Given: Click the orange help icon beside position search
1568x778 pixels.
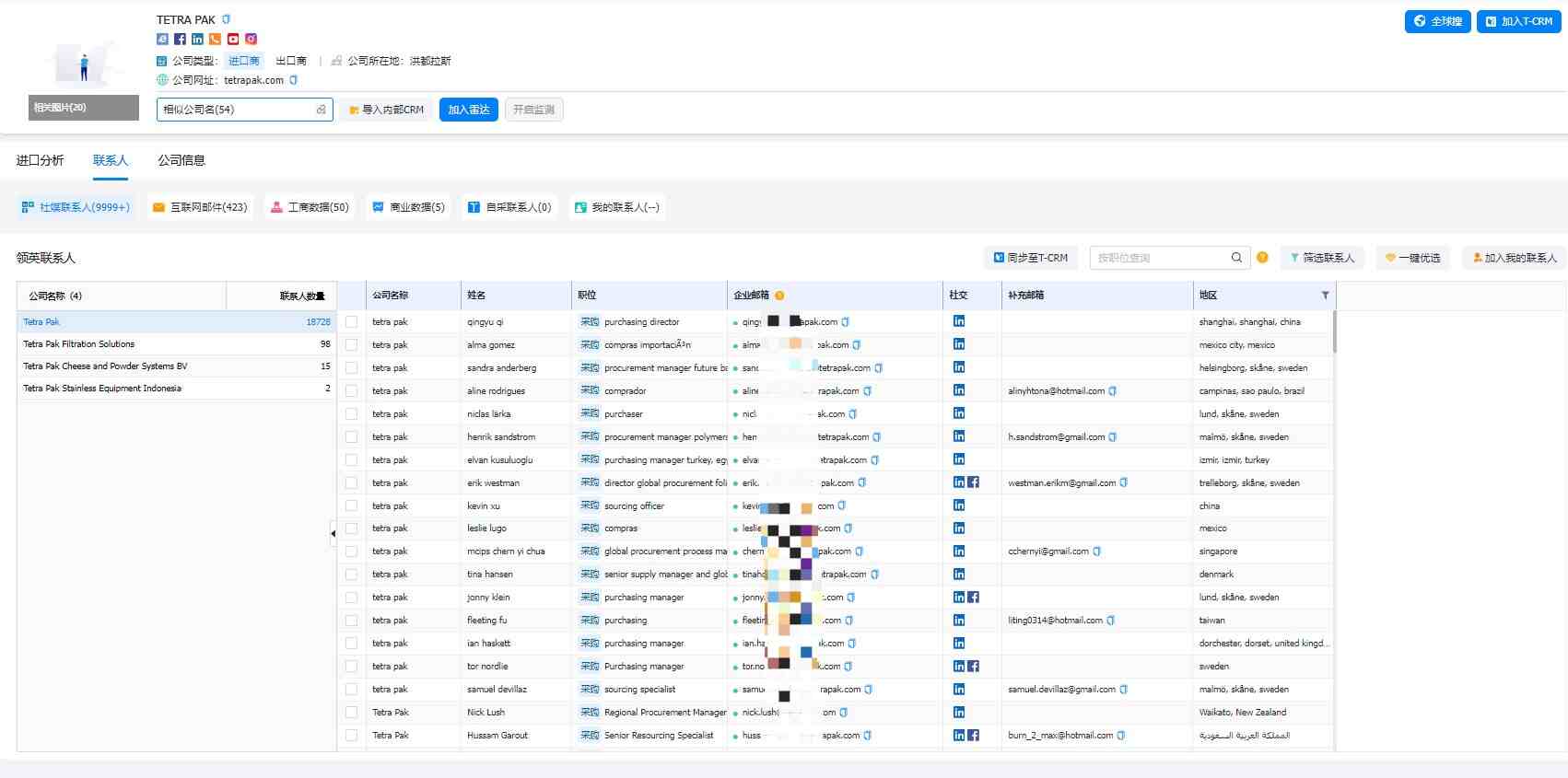Looking at the screenshot, I should [x=1262, y=258].
